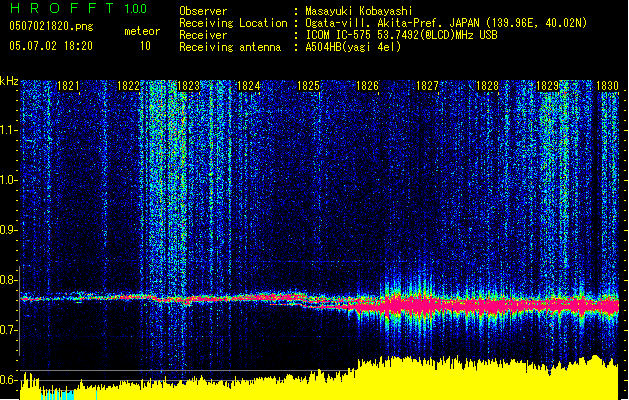Click the 1827 time marker
The image size is (629, 400).
click(427, 86)
